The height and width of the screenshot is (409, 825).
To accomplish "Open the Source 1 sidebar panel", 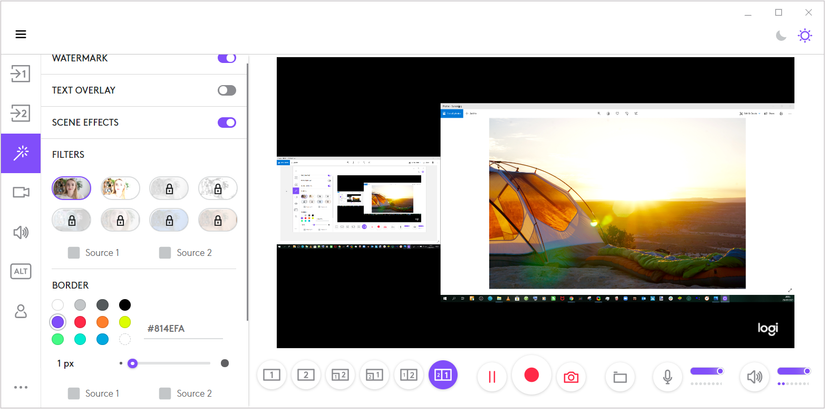I will click(21, 73).
